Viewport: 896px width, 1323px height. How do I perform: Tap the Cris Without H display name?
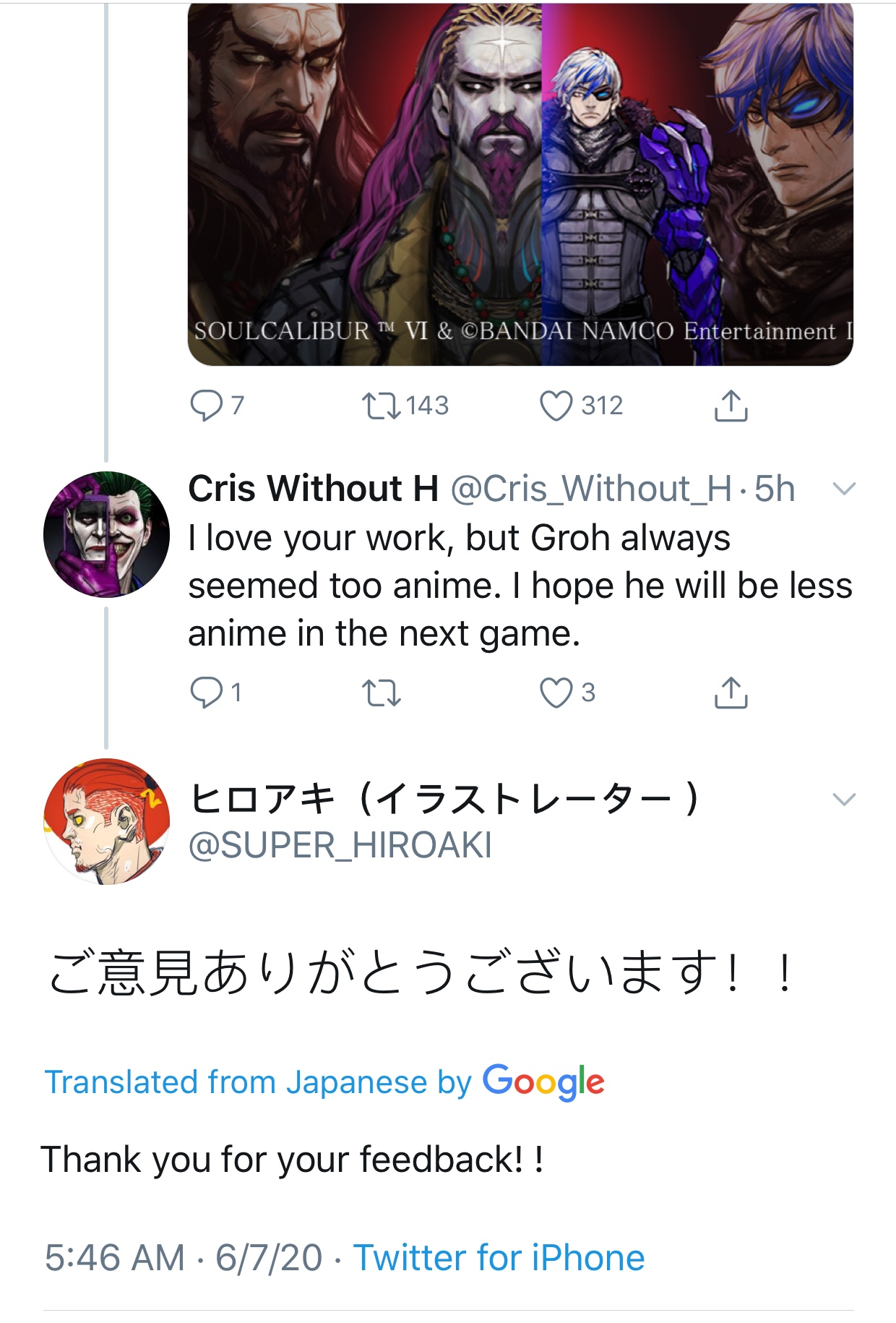point(314,489)
